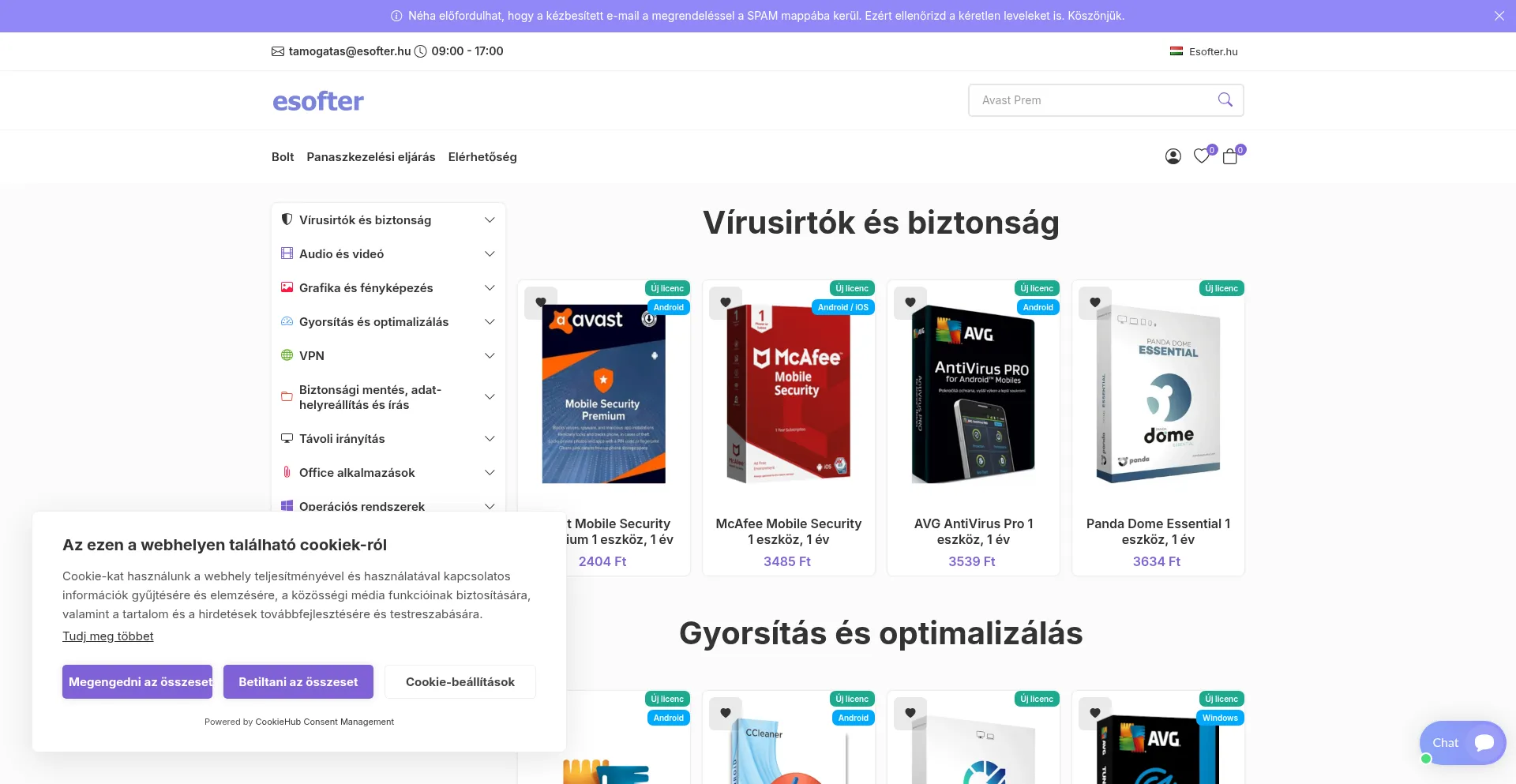Open Vírusirtók és biztonság sidebar category
The image size is (1516, 784).
click(365, 220)
